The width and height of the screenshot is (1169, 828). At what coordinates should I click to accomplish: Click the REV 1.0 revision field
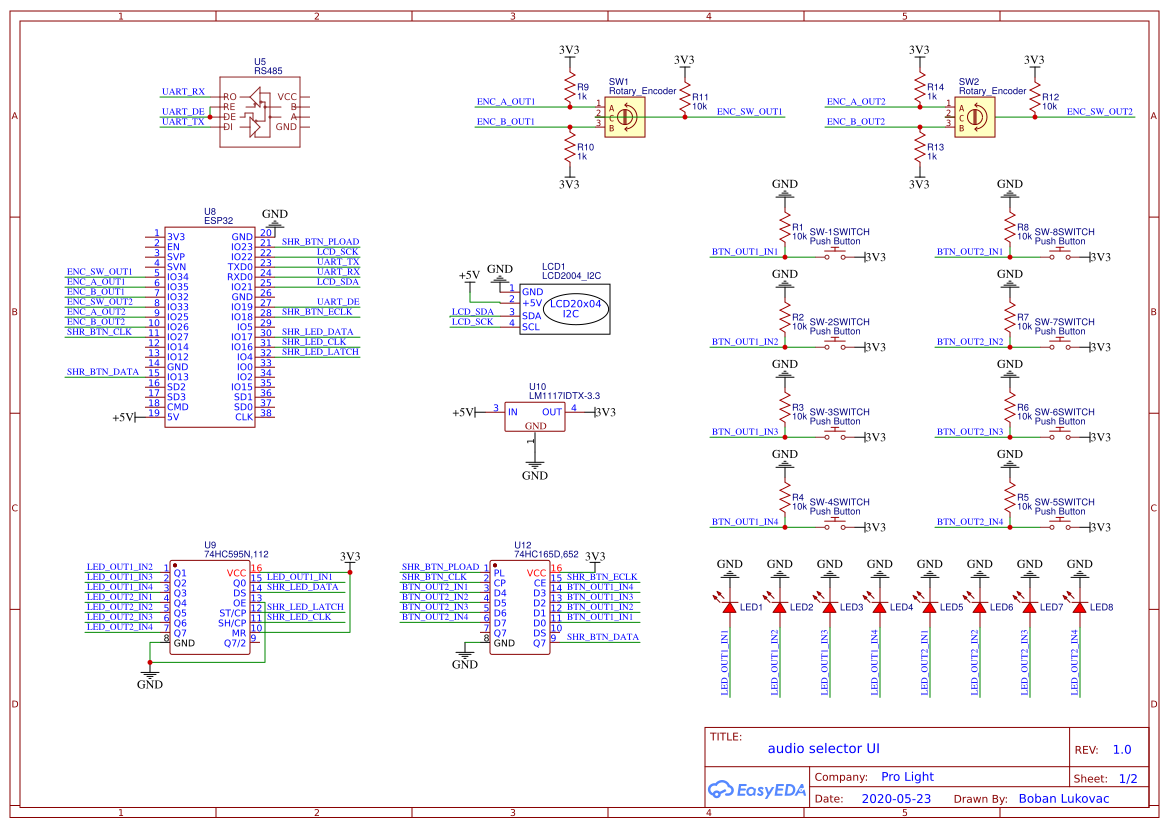point(1115,748)
